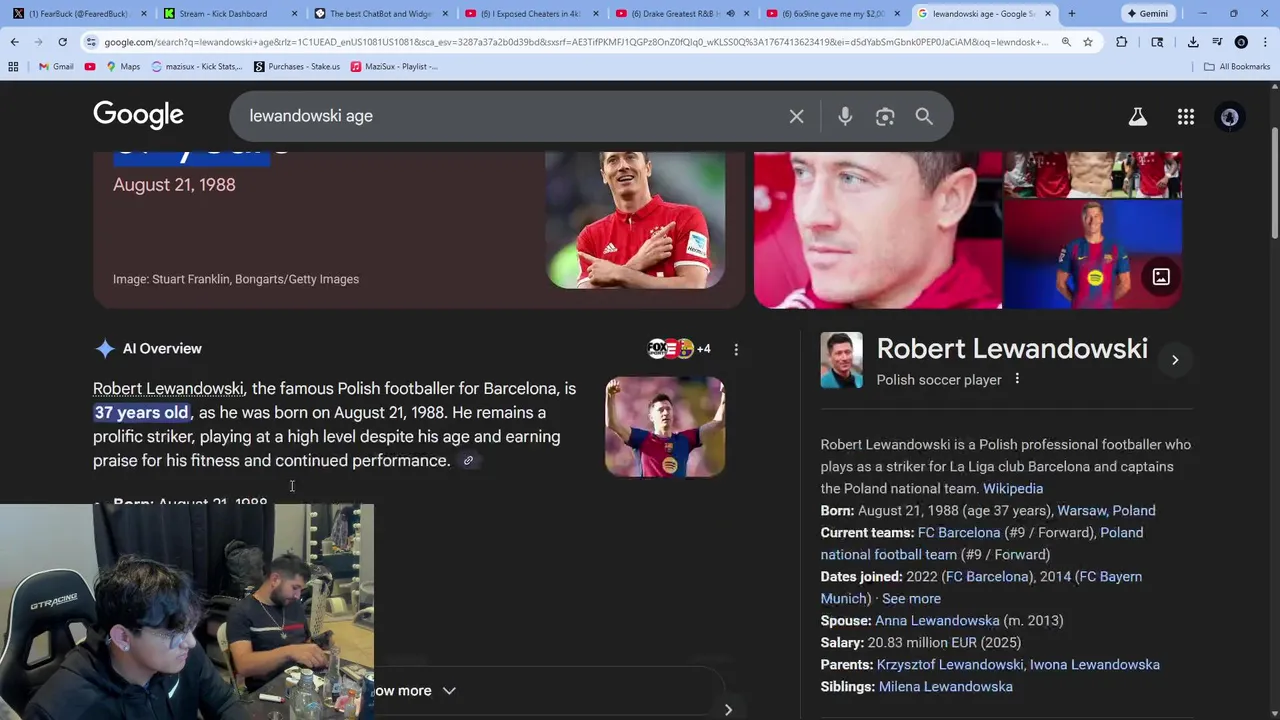Start voice search with microphone
1280x720 pixels.
845,116
